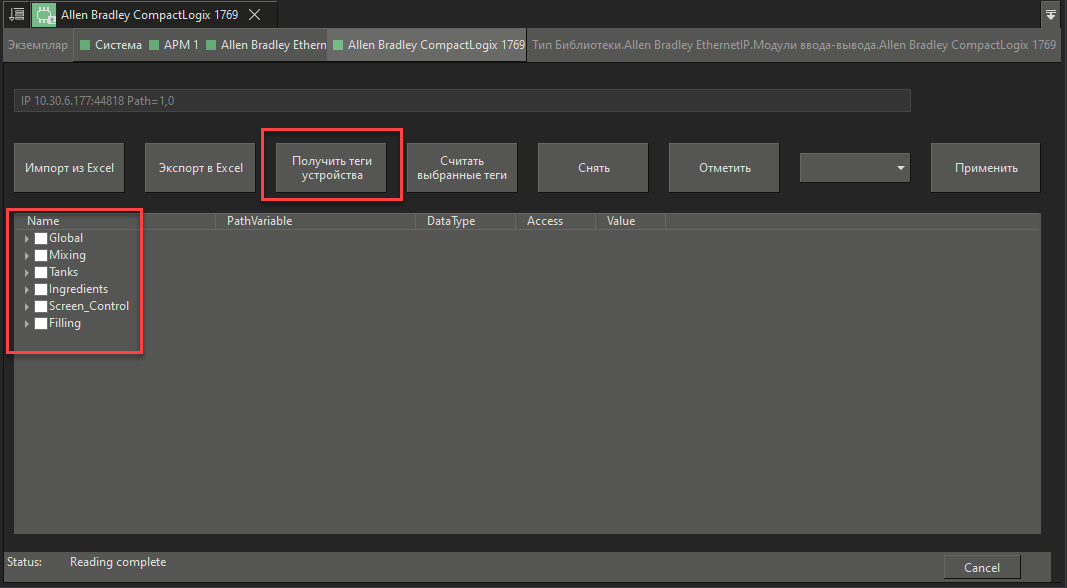
Task: Click the sort list icon at top-left
Action: click(x=16, y=15)
